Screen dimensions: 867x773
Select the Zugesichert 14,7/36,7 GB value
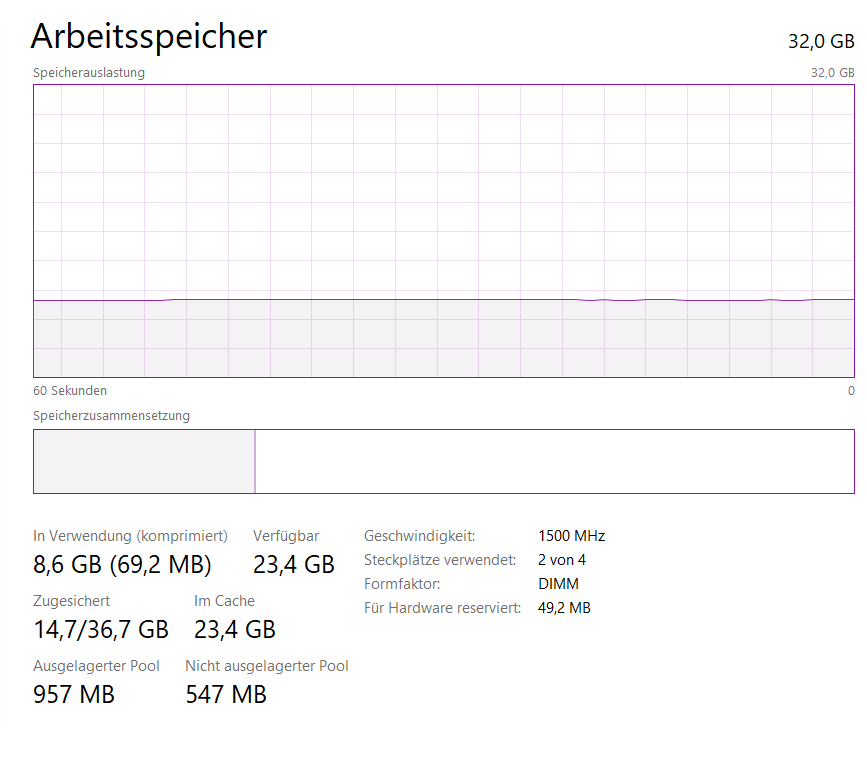[101, 630]
